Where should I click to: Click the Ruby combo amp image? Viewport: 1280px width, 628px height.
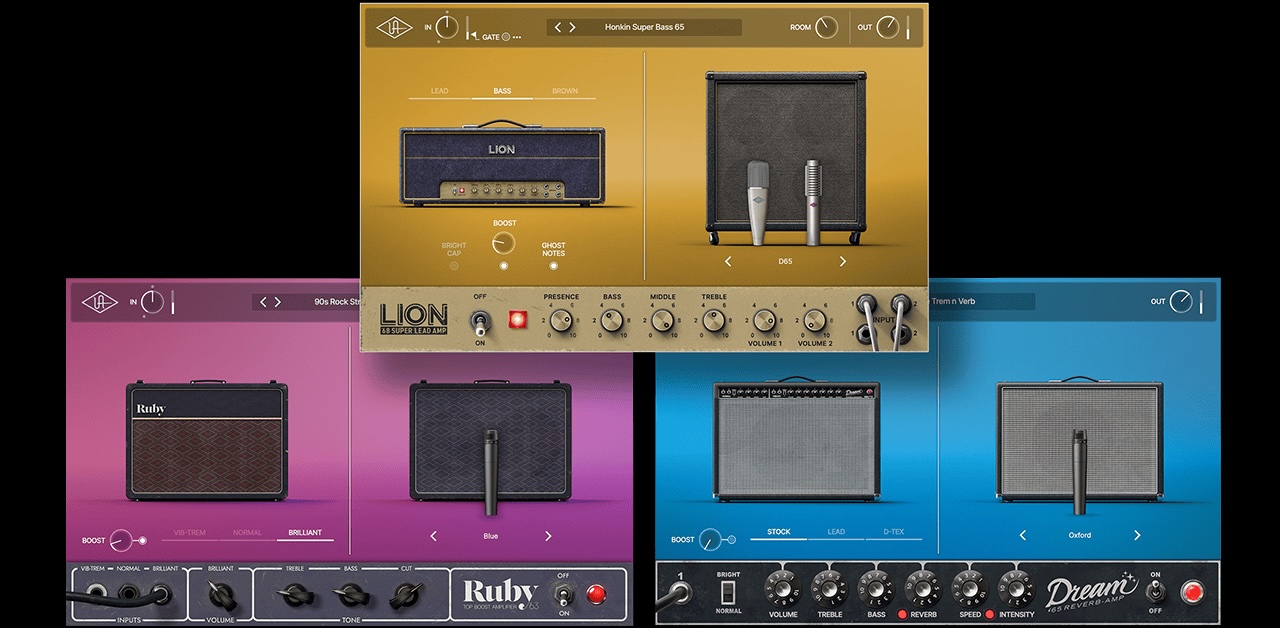pyautogui.click(x=207, y=440)
